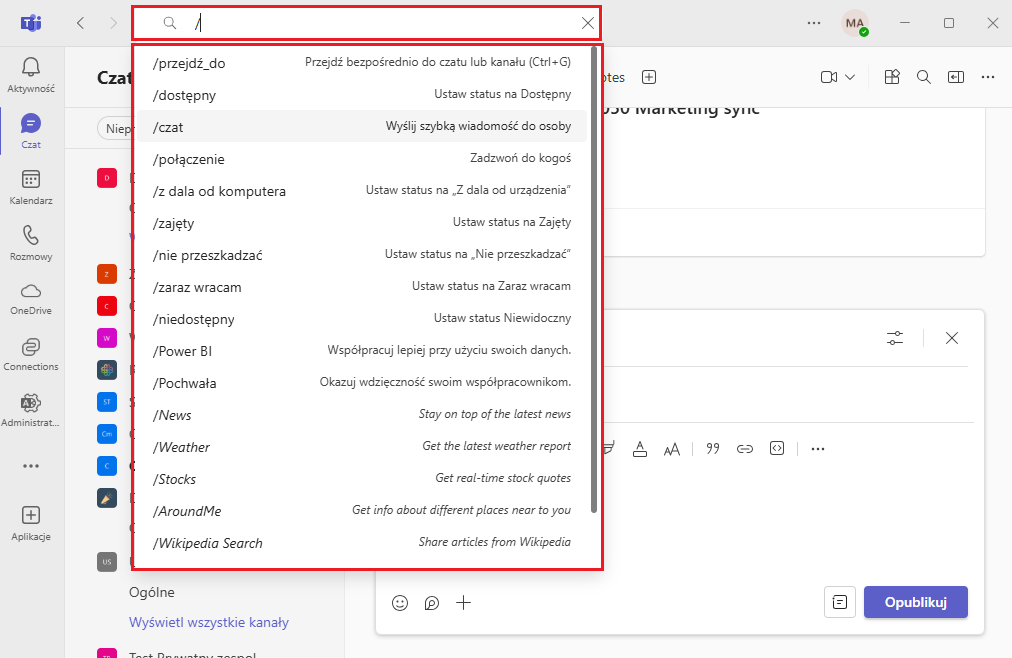Select /z dala od komputera command
The height and width of the screenshot is (658, 1012).
(362, 191)
